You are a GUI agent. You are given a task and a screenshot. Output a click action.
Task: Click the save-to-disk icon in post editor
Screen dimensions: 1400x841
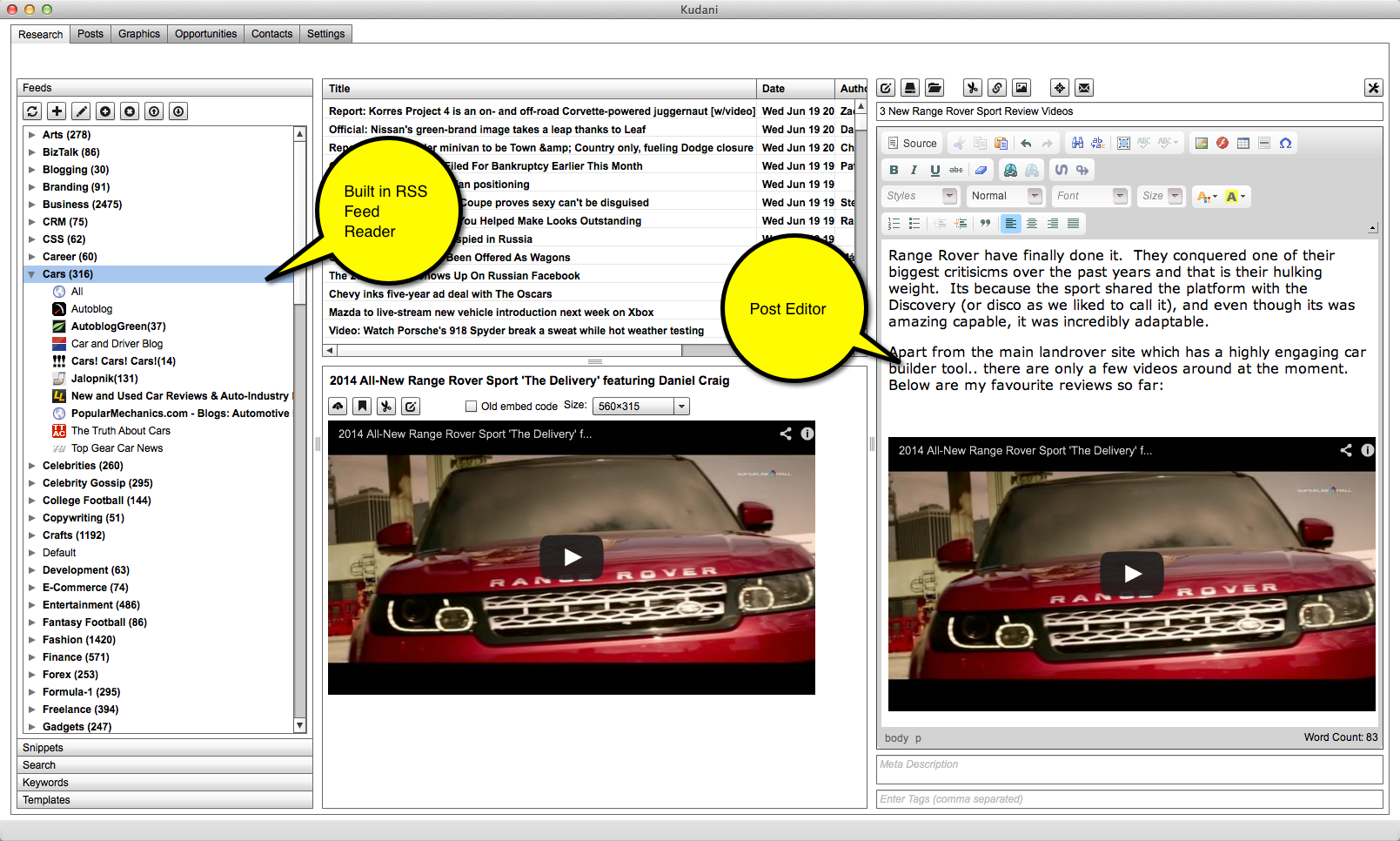(x=910, y=88)
